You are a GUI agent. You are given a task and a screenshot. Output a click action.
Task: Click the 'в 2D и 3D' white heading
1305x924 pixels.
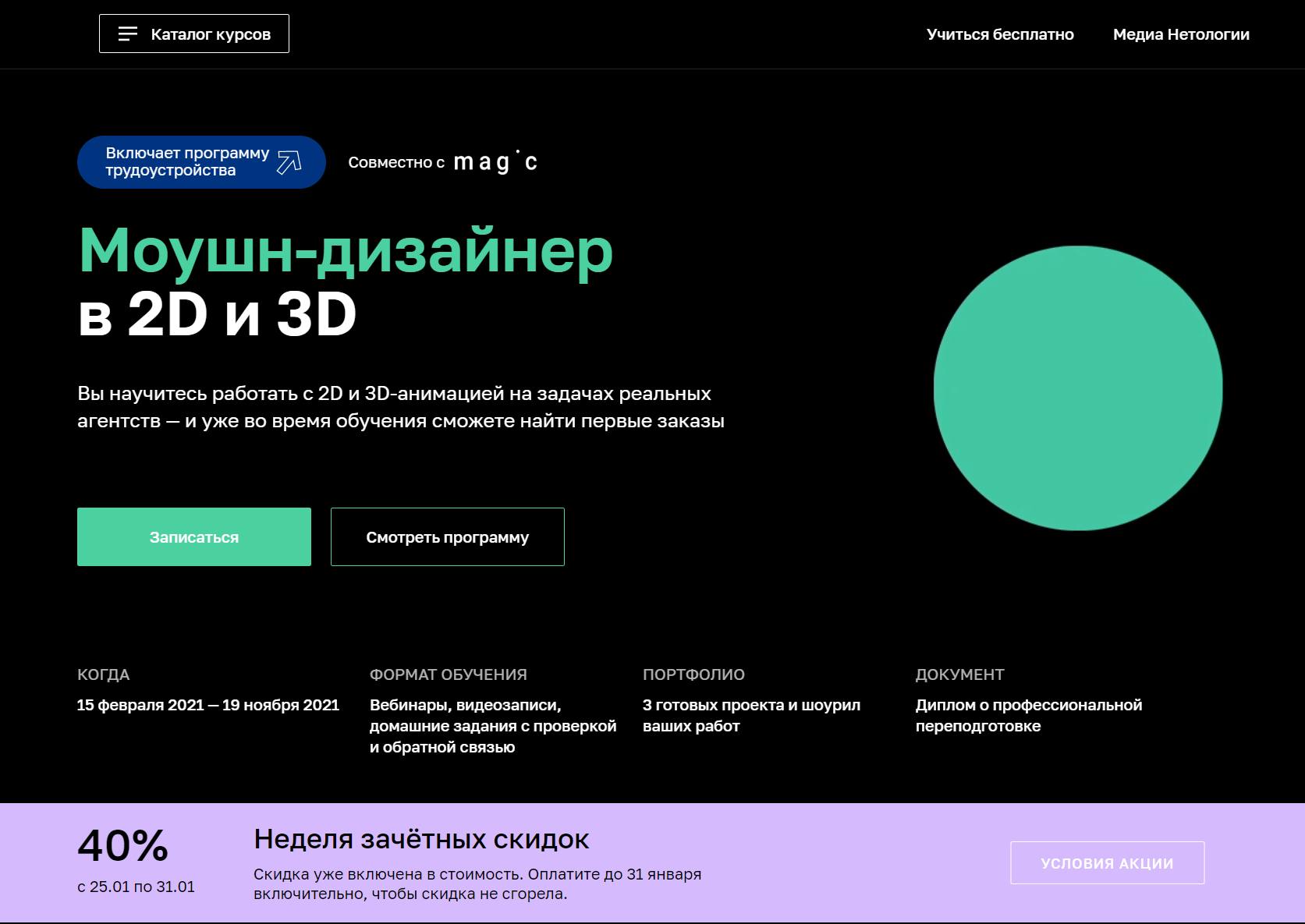[x=217, y=314]
